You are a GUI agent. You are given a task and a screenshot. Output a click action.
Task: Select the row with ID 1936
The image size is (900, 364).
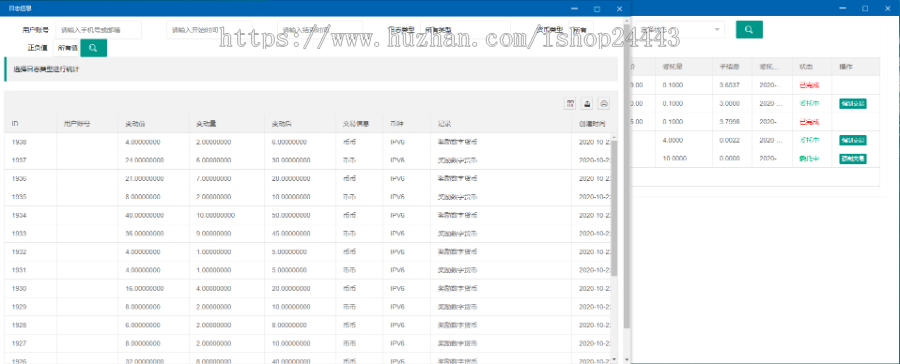[x=307, y=179]
